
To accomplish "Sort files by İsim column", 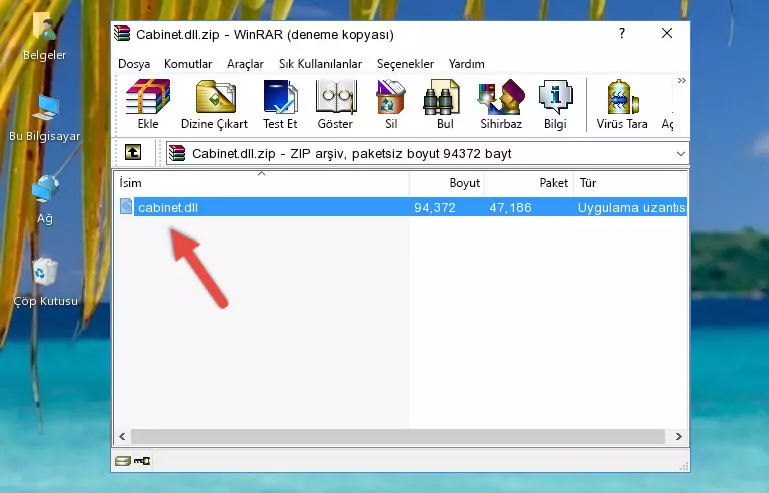I will [262, 183].
